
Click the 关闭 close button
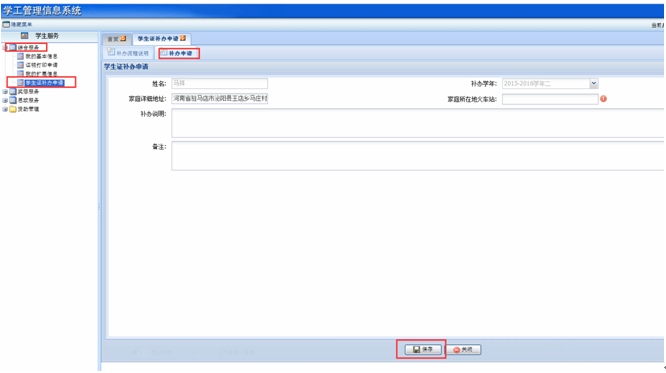pyautogui.click(x=463, y=350)
